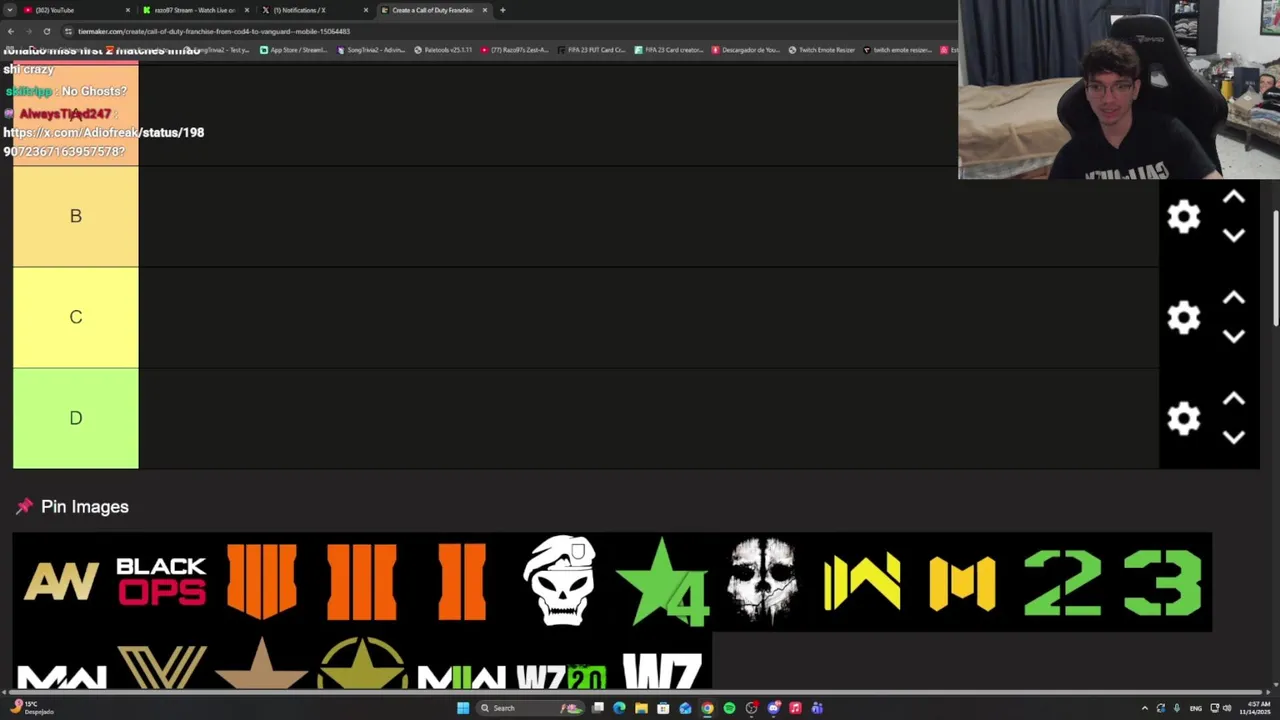Image resolution: width=1280 pixels, height=720 pixels.
Task: Select the tan star logo image
Action: coord(262,662)
